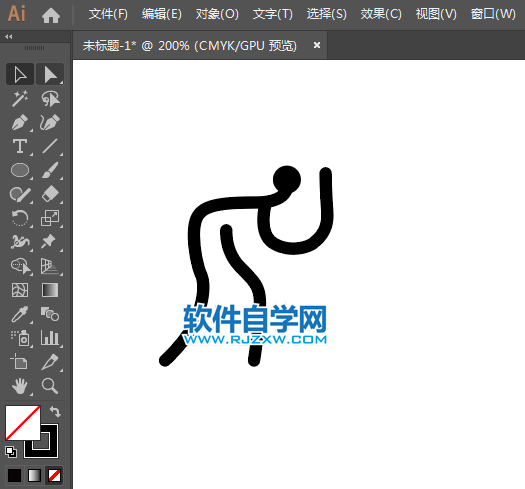
Task: Open the 编辑(E) menu
Action: 162,14
